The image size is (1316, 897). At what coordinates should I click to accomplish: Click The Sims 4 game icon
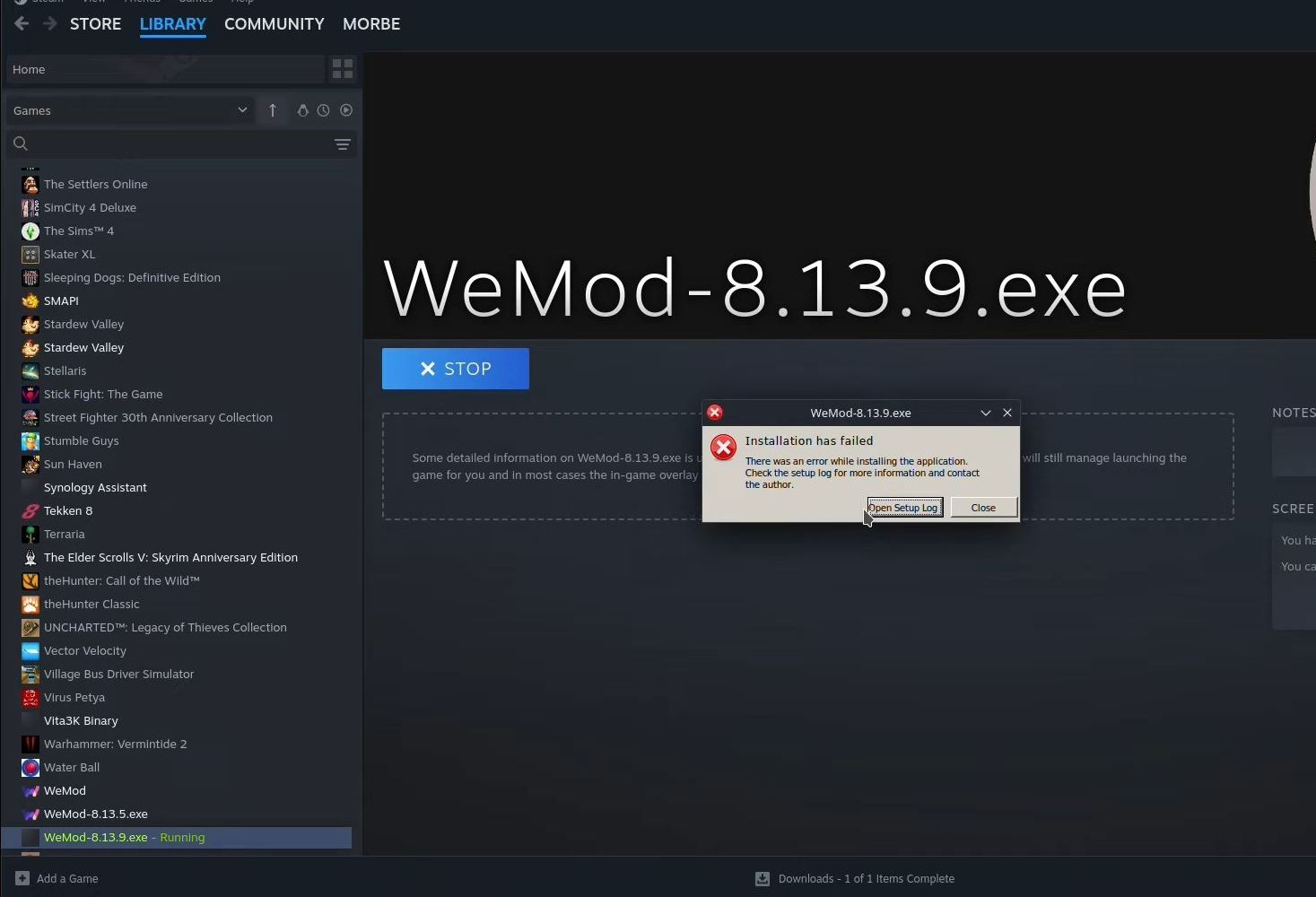[x=31, y=231]
